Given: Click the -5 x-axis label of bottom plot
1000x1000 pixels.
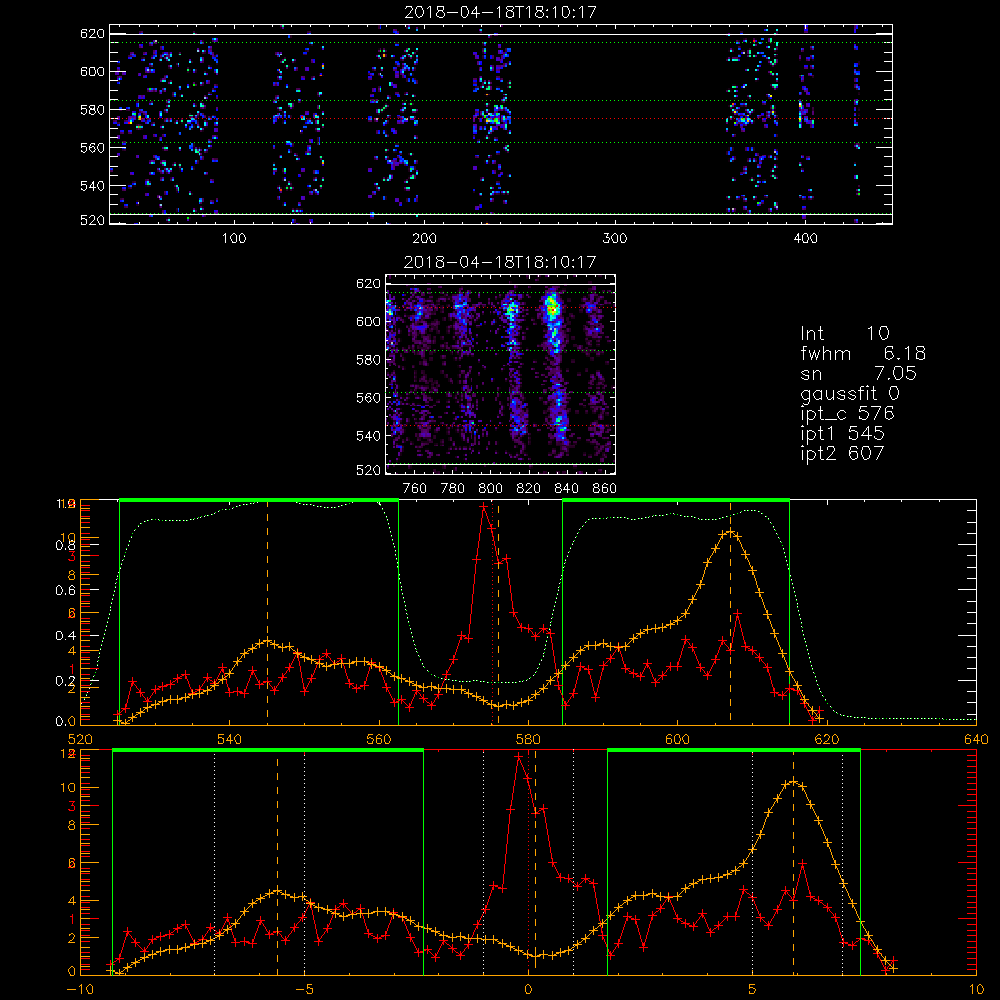Looking at the screenshot, I should (x=304, y=990).
